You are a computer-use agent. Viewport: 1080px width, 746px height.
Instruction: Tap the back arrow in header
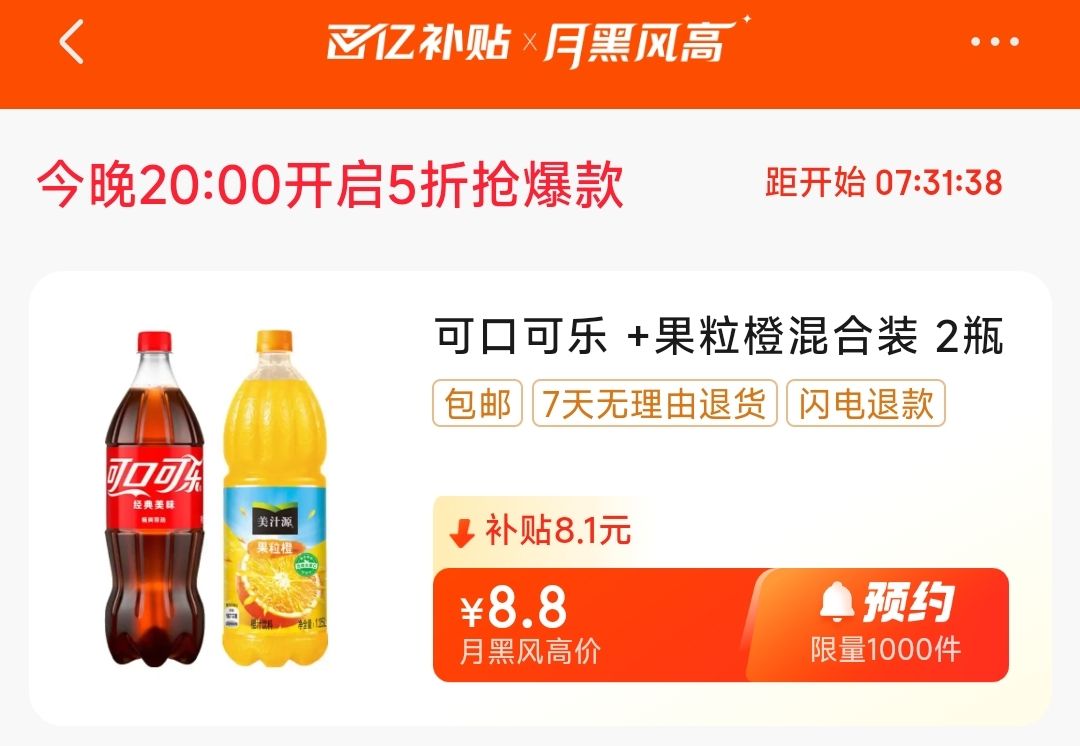tap(71, 42)
